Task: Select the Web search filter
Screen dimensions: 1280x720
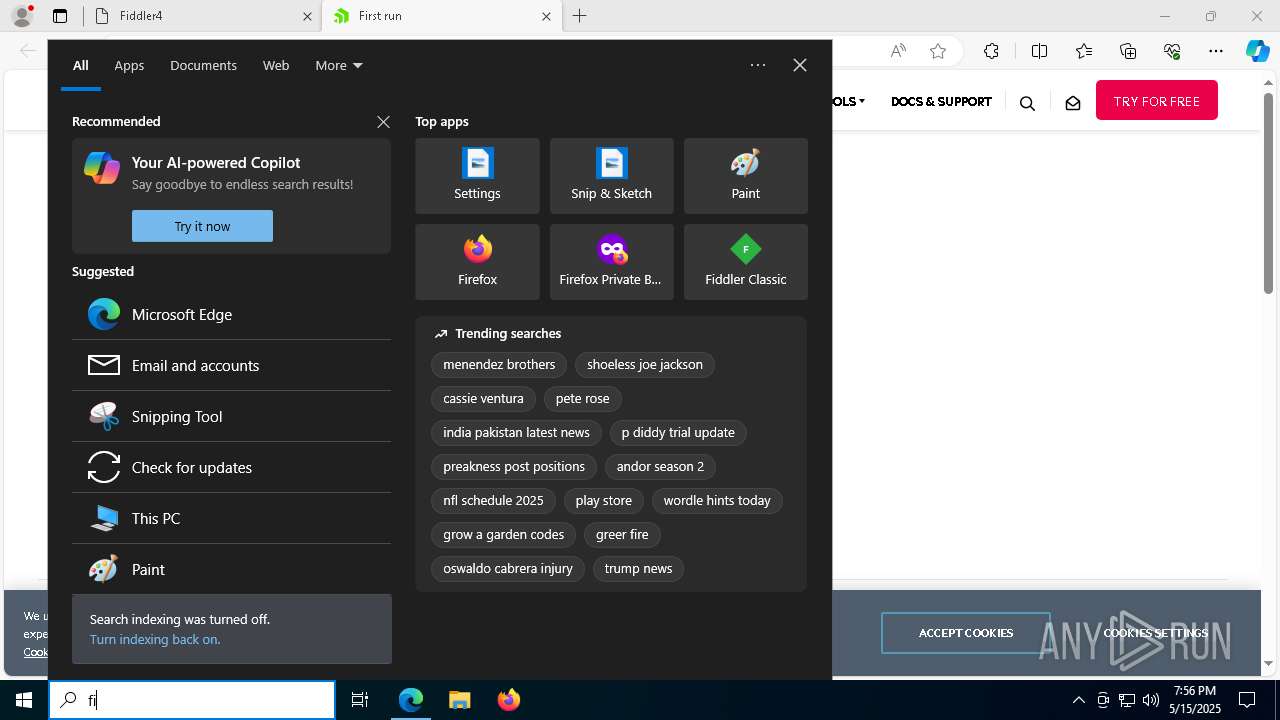Action: (x=276, y=65)
